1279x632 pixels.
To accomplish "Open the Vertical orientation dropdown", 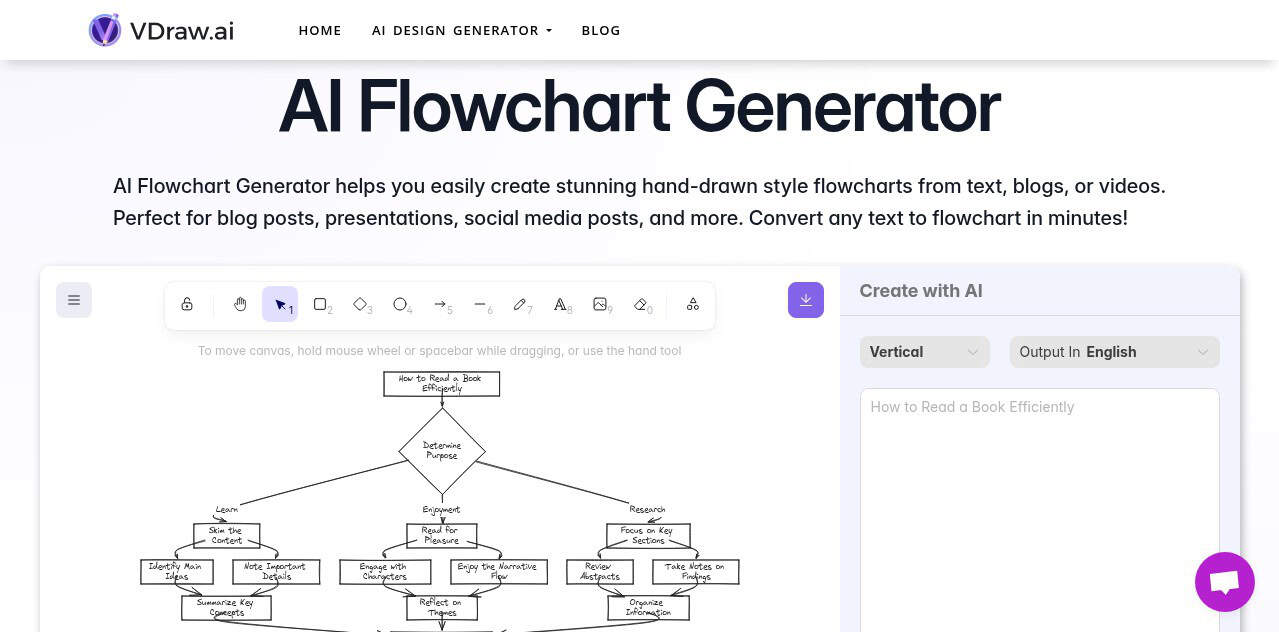I will 924,352.
